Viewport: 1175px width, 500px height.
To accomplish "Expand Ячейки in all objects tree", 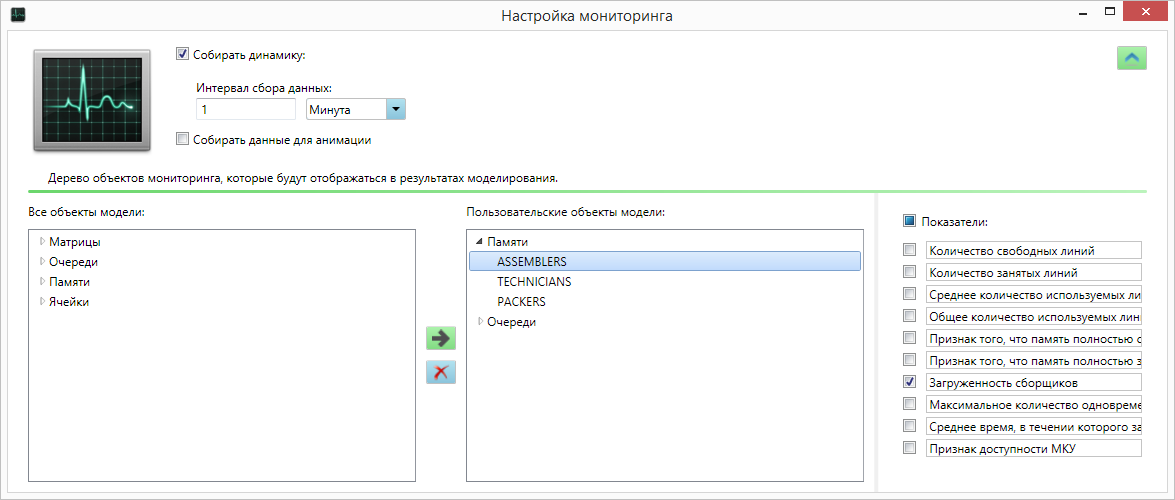I will point(43,301).
